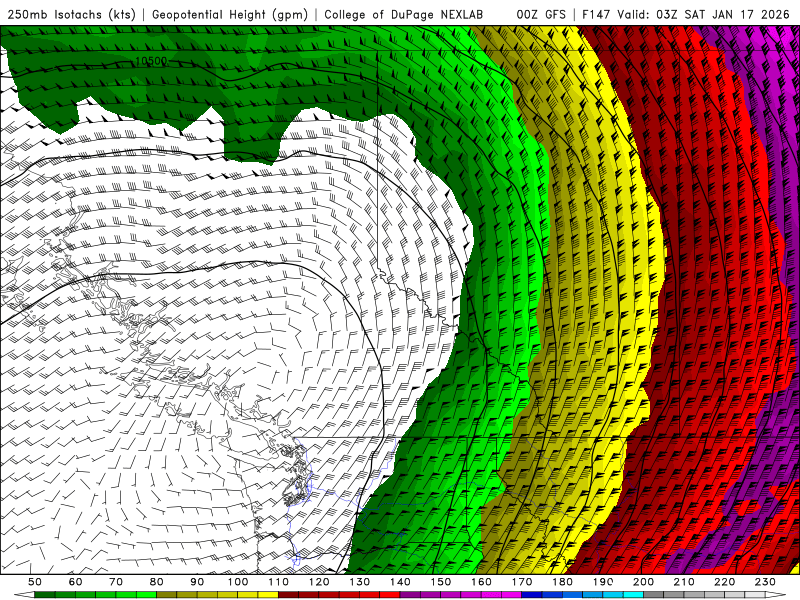Click the 'College of DuPage NEXLAB' label

(x=404, y=14)
